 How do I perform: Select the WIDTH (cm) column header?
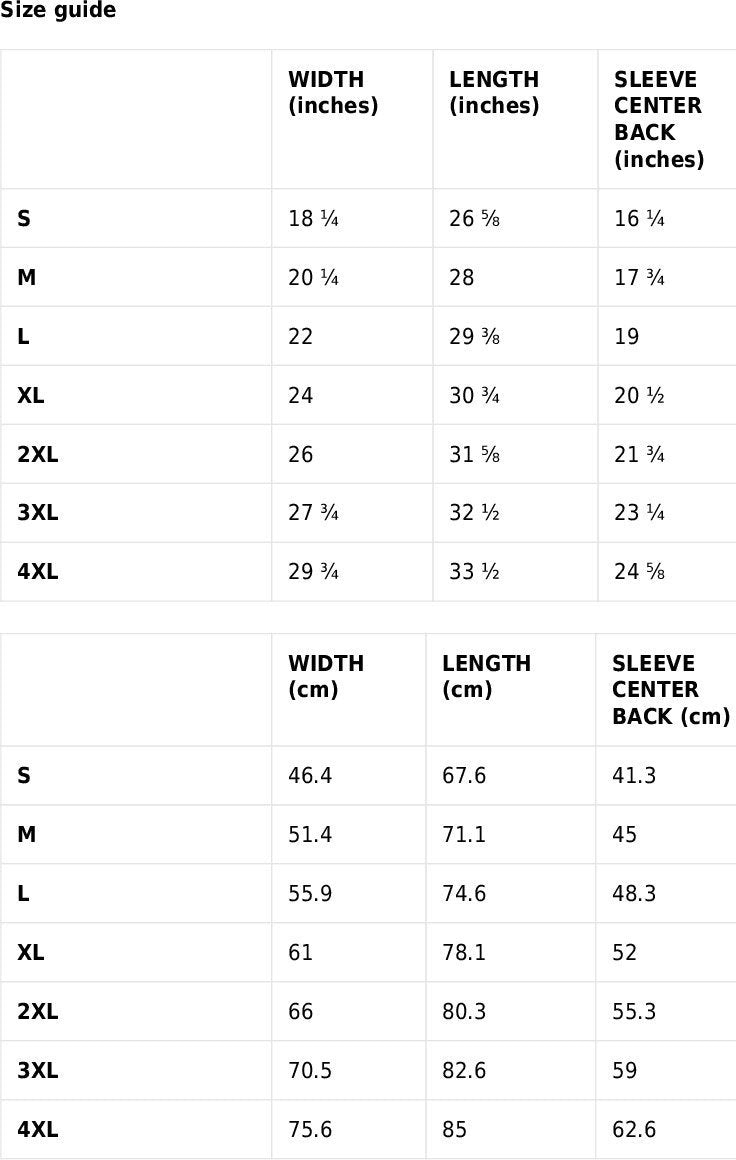point(326,677)
